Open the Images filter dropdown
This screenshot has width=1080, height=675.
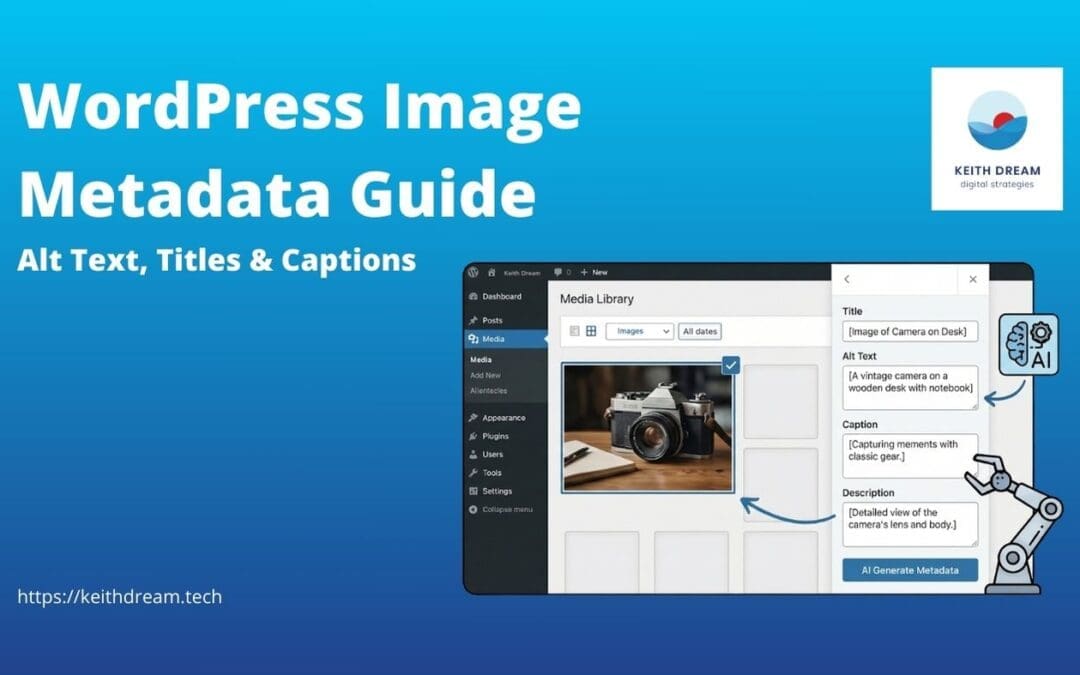(x=640, y=331)
